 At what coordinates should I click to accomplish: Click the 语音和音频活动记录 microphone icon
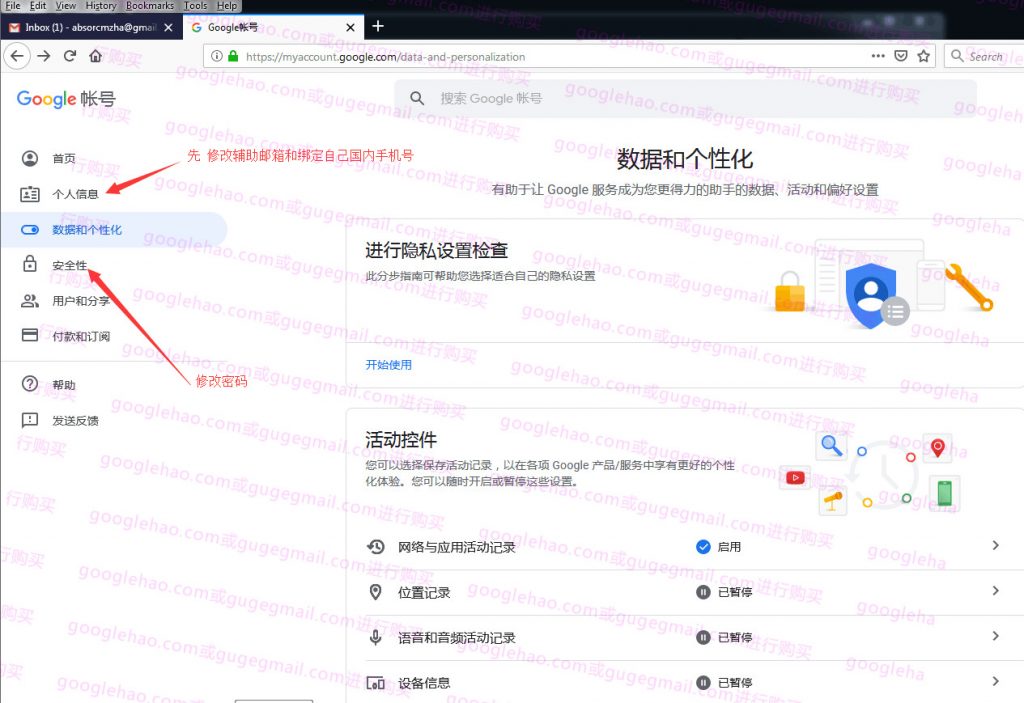[376, 637]
